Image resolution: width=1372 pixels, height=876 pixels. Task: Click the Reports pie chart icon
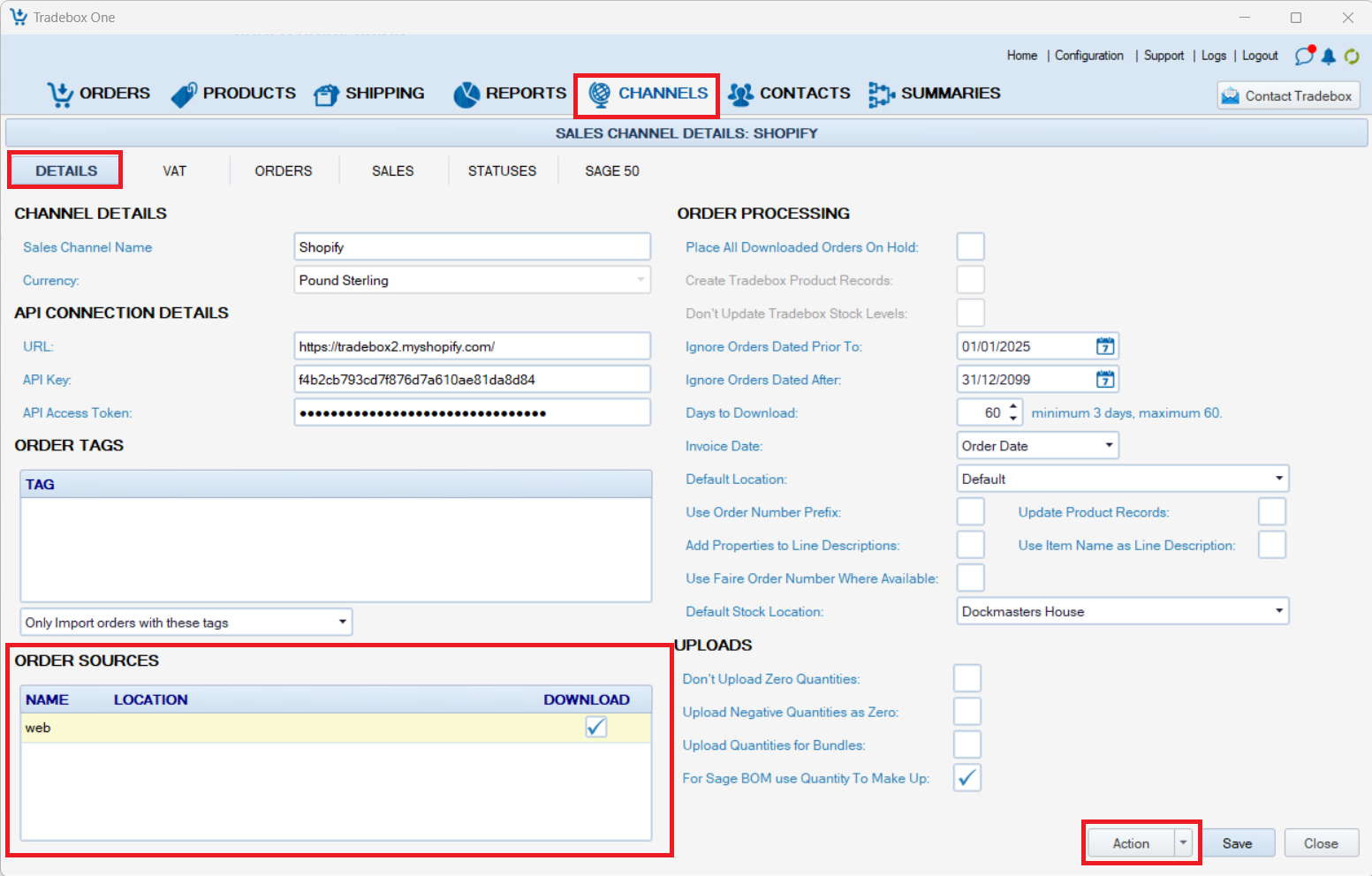click(466, 94)
